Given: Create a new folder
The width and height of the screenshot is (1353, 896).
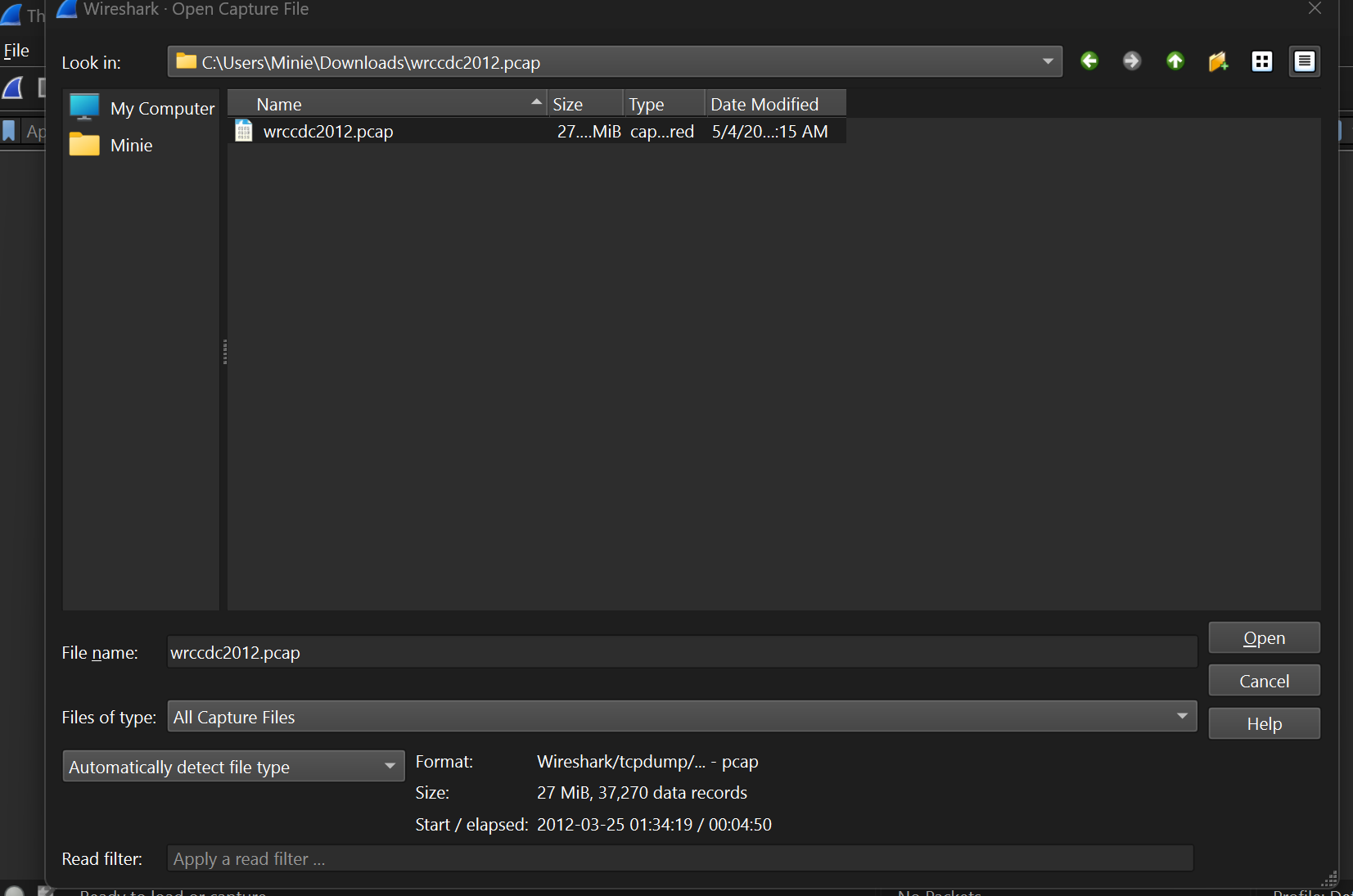Looking at the screenshot, I should (x=1219, y=61).
